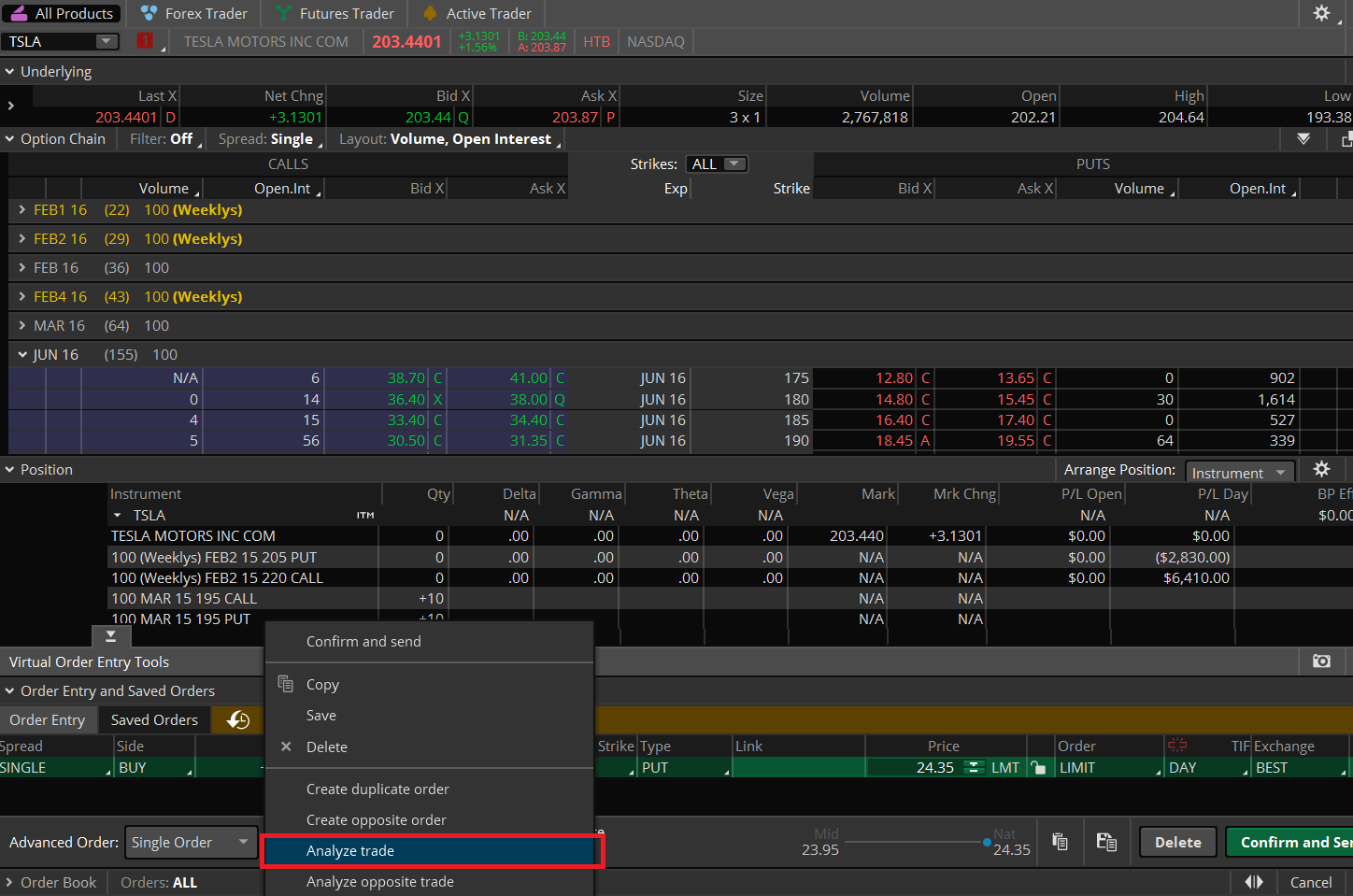
Task: Open the BEST exchange dropdown
Action: click(x=1301, y=767)
